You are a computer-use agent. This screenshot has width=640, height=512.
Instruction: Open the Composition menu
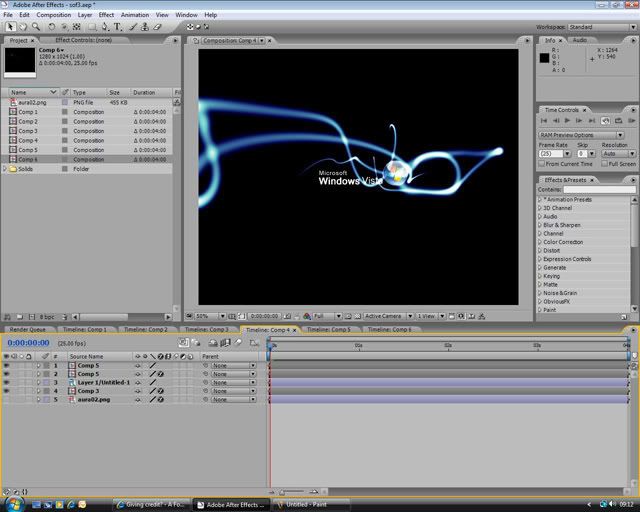click(x=53, y=15)
